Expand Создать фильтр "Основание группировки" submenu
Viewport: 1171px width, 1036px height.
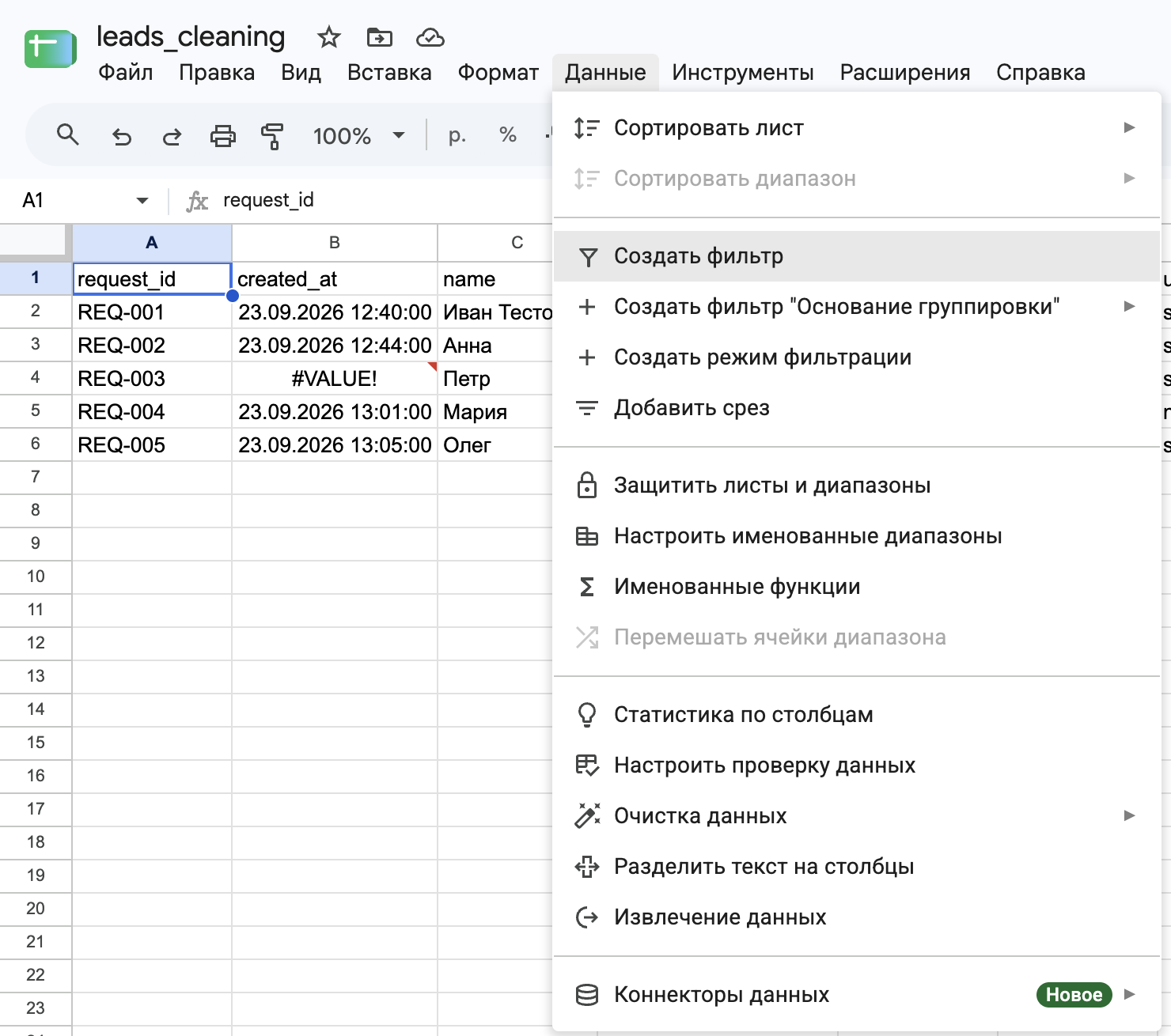tap(1130, 306)
